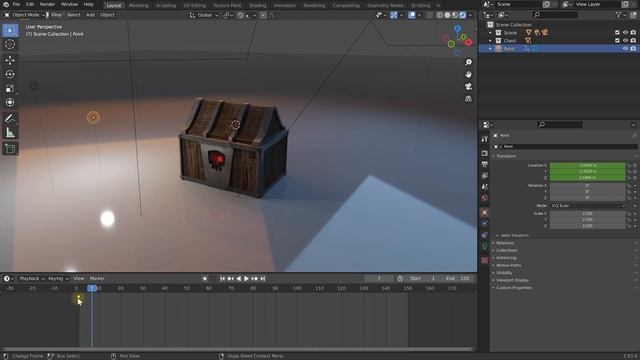
Task: Open the timeline Keying menu
Action: [58, 278]
